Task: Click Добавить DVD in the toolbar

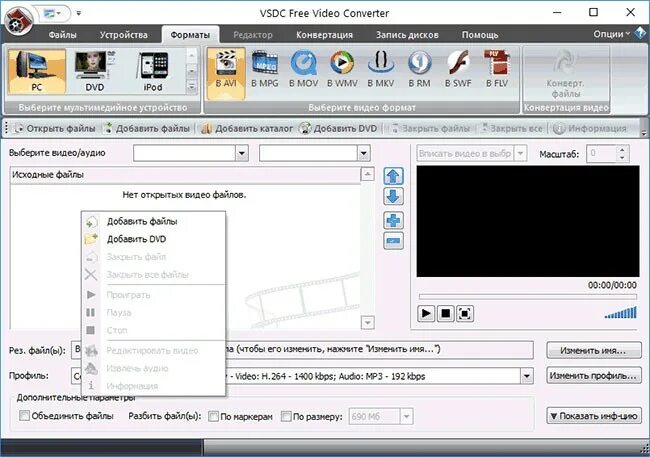Action: [339, 129]
